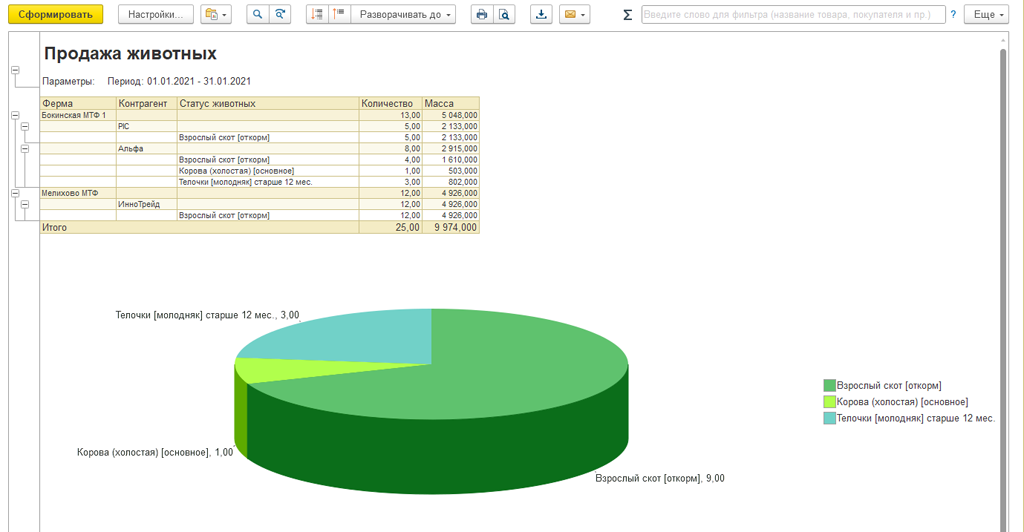Open the send by email dropdown
This screenshot has width=1024, height=532.
click(x=574, y=15)
